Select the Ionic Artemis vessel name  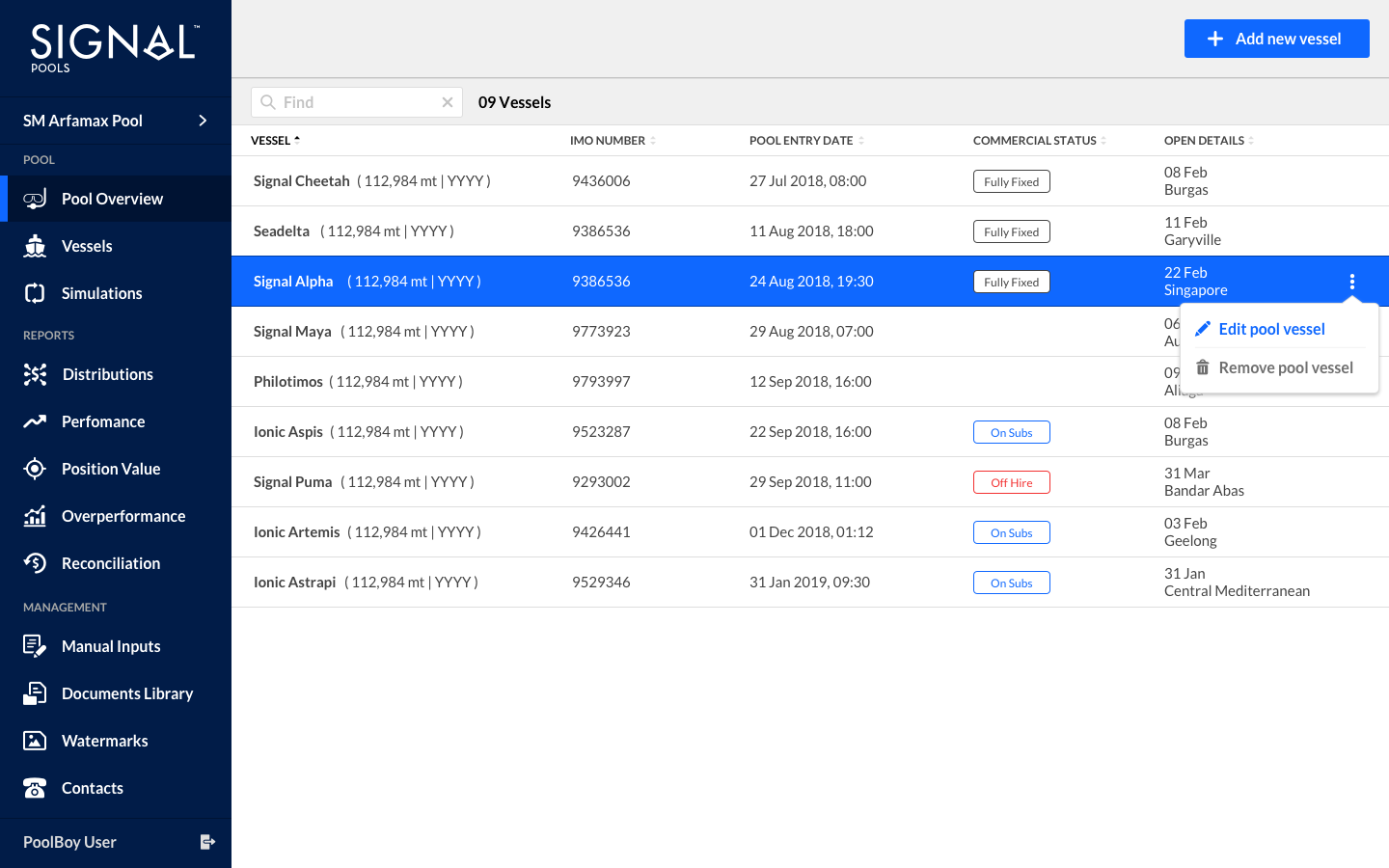coord(297,532)
